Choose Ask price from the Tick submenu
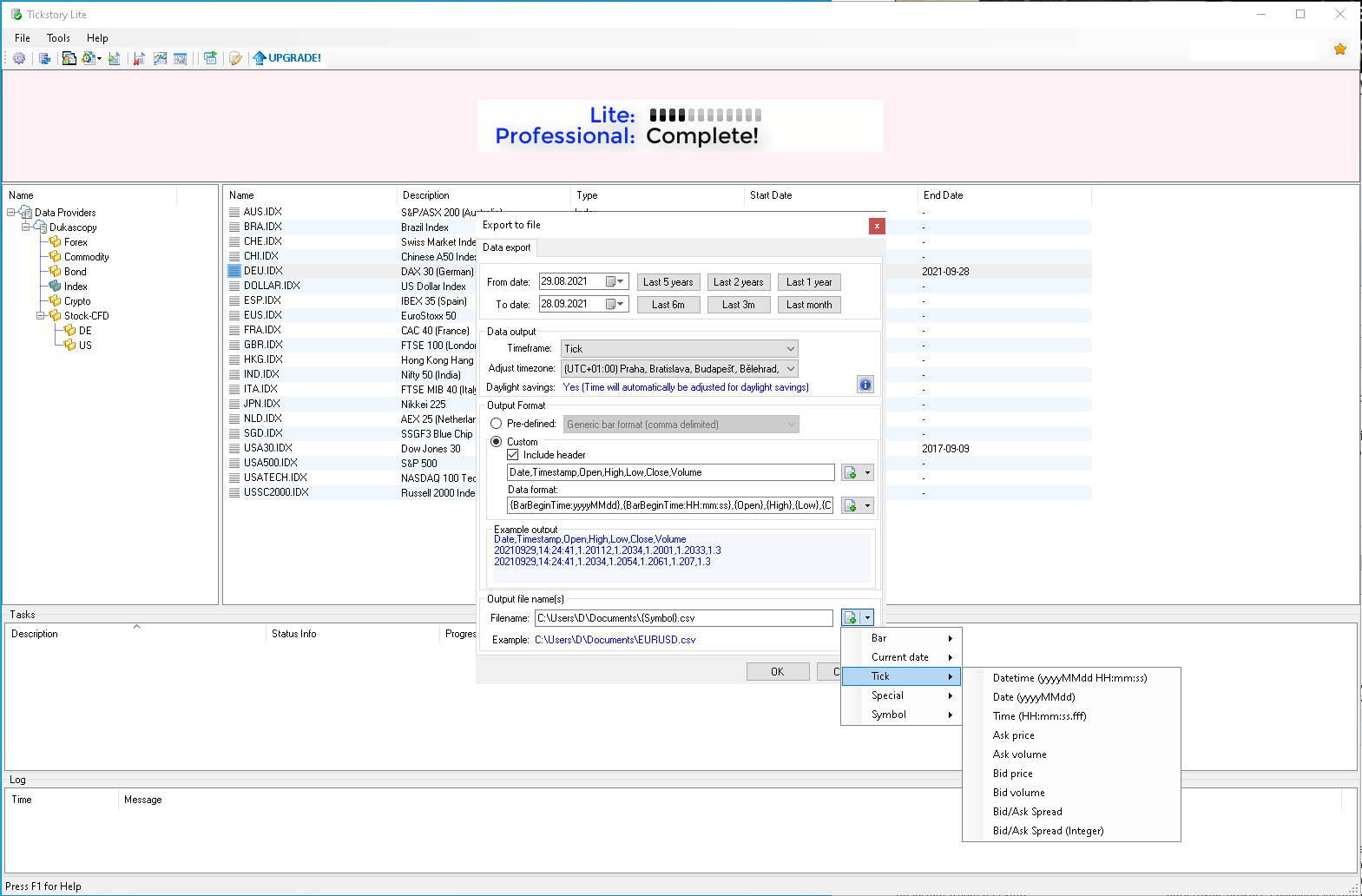Screen dimensions: 1362x896 [x=1013, y=735]
